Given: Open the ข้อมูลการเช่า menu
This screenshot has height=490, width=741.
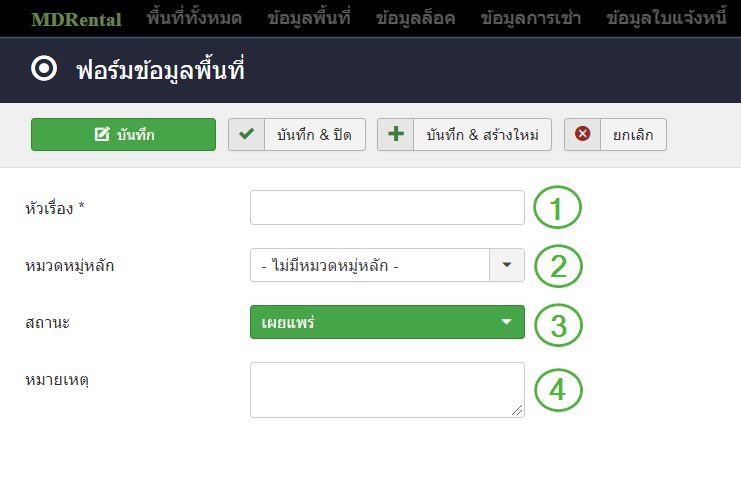Looking at the screenshot, I should (531, 18).
